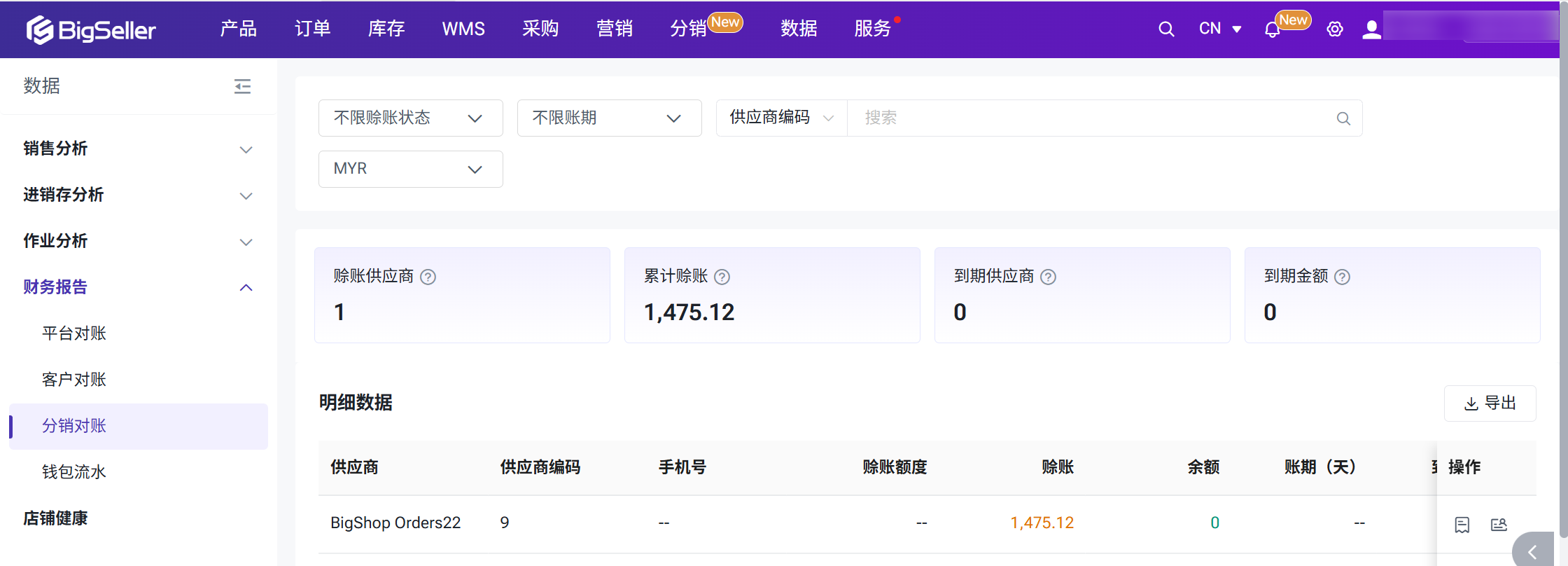Expand the 销售分析 sidebar section
The width and height of the screenshot is (1568, 566).
click(x=138, y=149)
